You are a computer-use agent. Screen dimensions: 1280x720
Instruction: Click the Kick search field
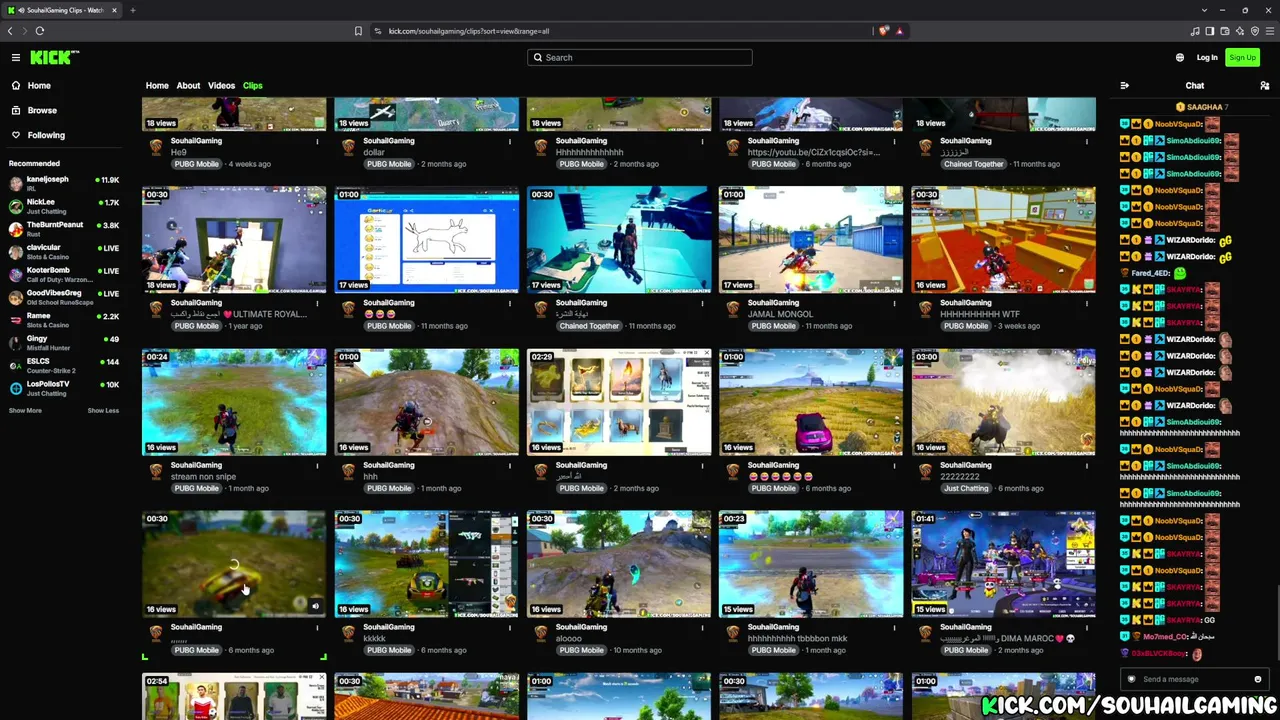[640, 58]
